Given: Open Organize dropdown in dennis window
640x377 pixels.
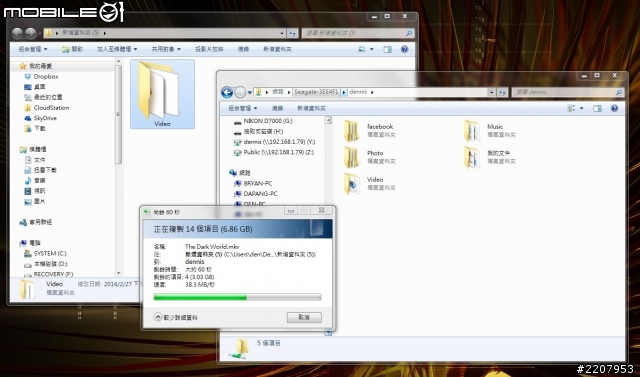Looking at the screenshot, I should click(x=242, y=108).
